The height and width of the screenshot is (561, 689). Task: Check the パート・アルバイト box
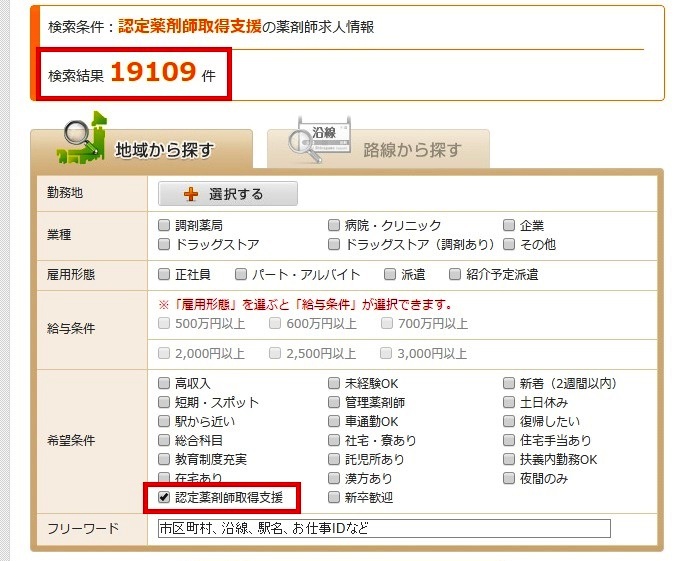click(241, 274)
